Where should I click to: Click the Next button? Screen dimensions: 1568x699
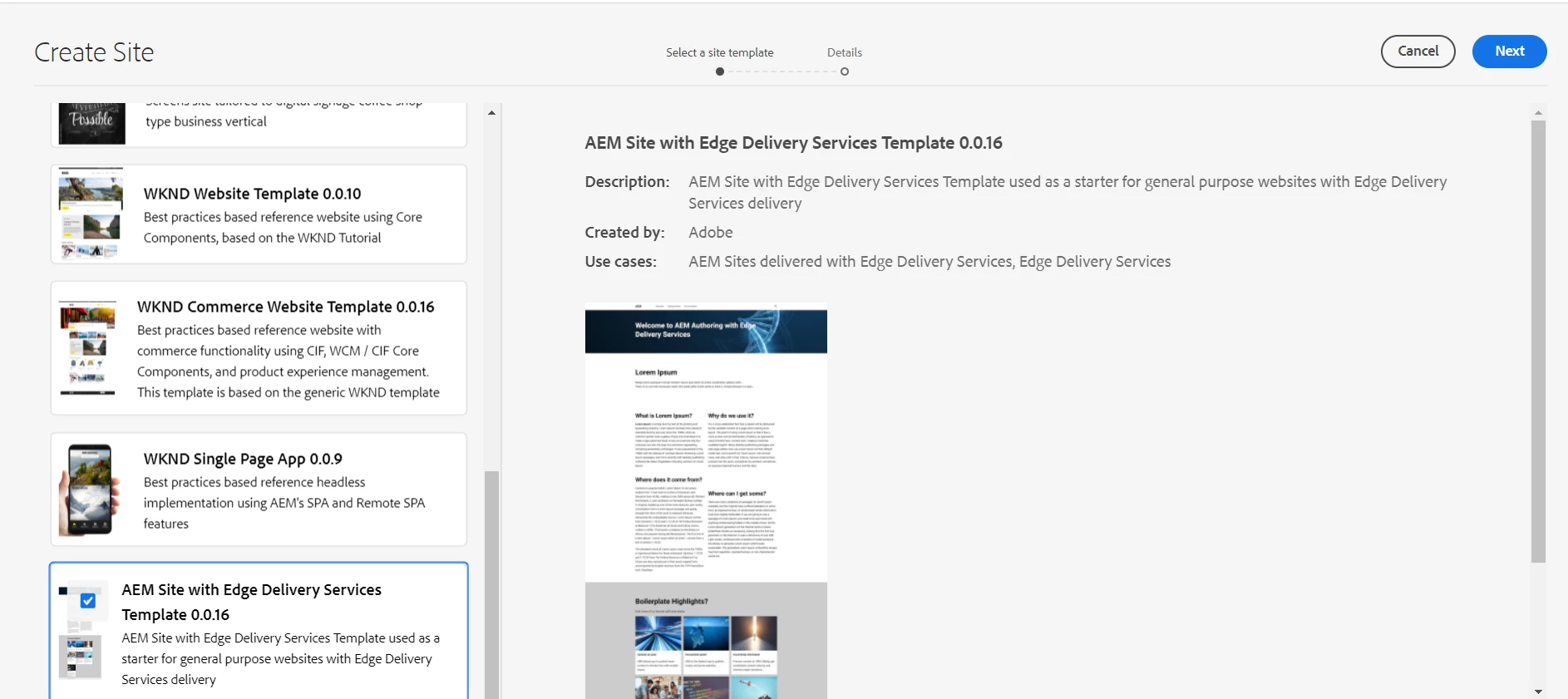pos(1509,52)
